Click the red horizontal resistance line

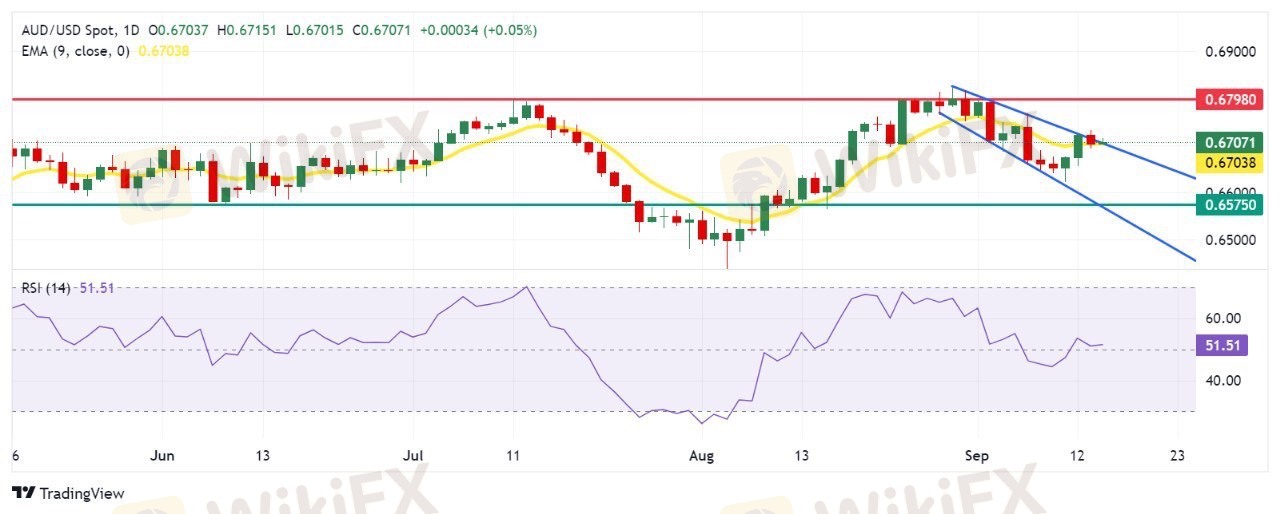[x=300, y=99]
